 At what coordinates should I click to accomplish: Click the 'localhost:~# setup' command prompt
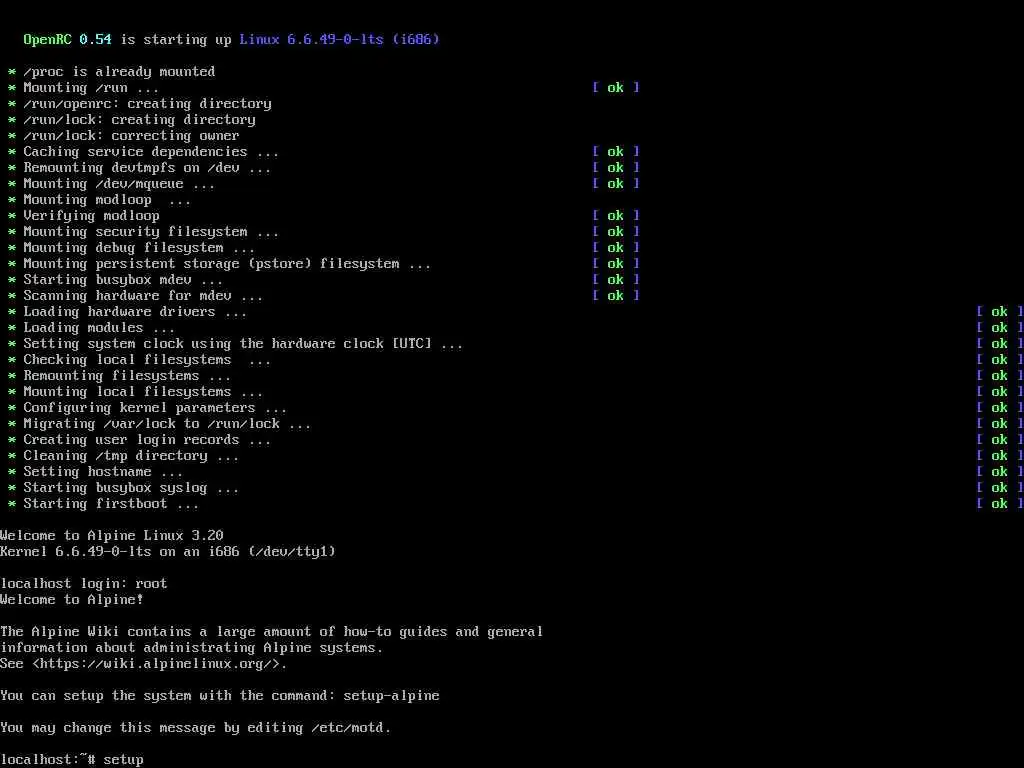[72, 760]
